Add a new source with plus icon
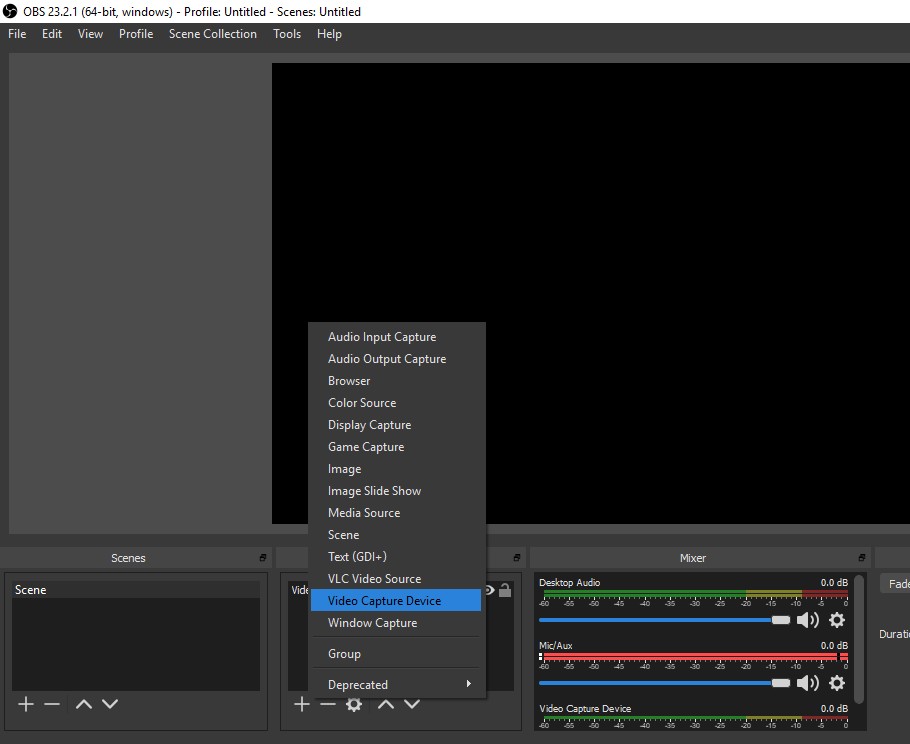This screenshot has height=744, width=910. [301, 704]
